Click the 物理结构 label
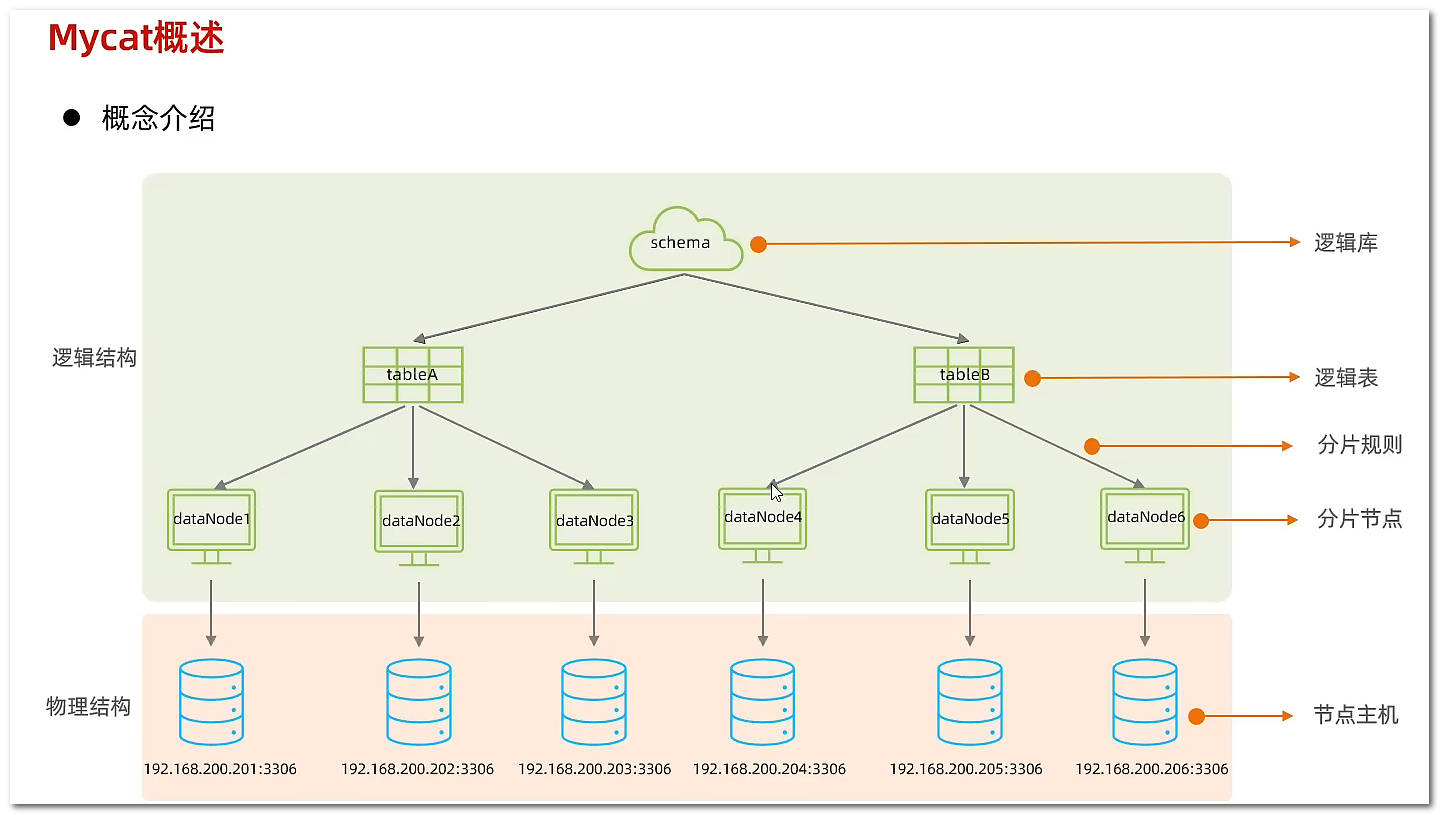This screenshot has height=815, width=1440. click(x=89, y=707)
